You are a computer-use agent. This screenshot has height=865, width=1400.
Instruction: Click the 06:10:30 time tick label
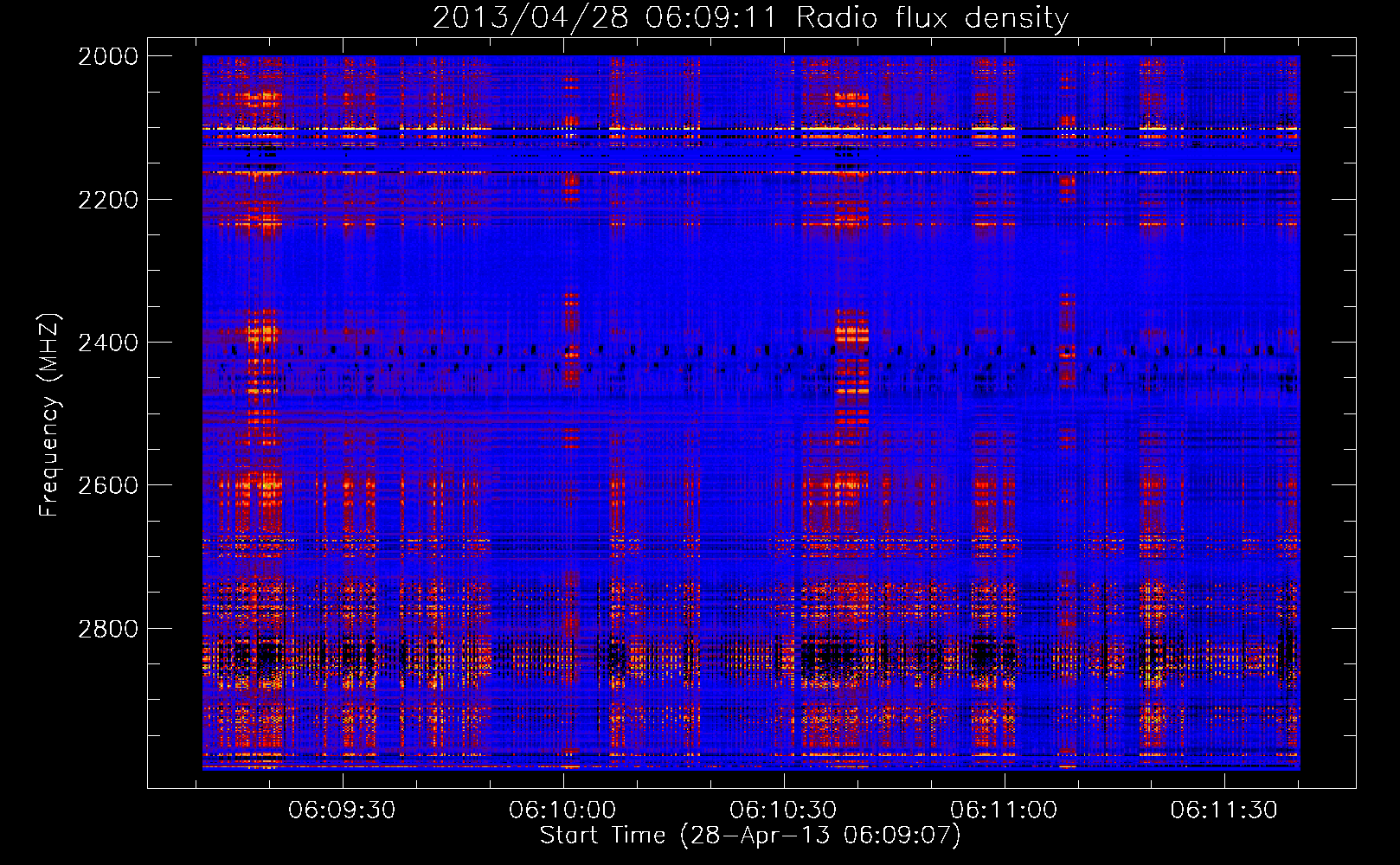coord(783,810)
